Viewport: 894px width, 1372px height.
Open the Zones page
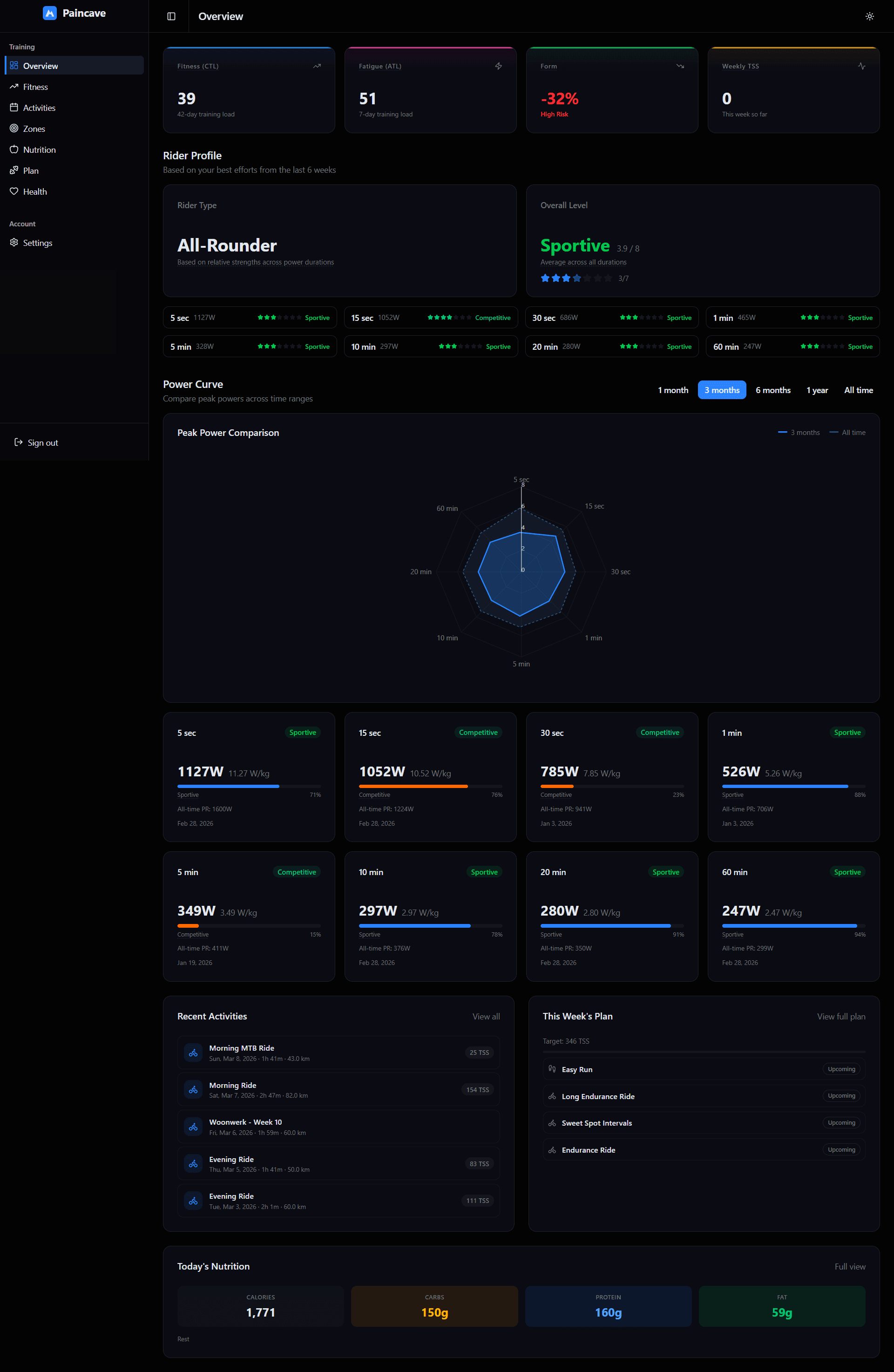tap(34, 129)
